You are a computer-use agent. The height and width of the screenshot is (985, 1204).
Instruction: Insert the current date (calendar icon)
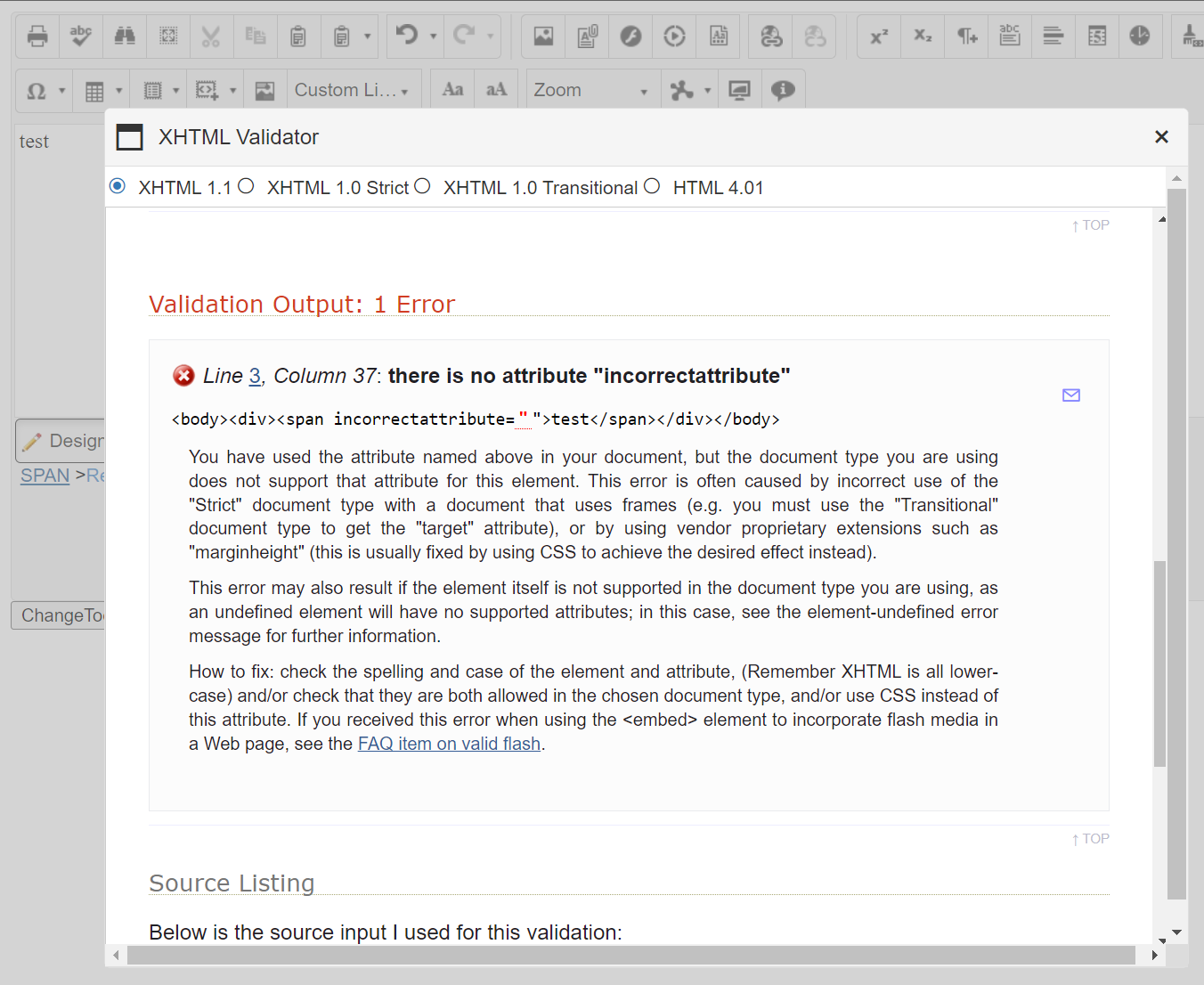1097,37
